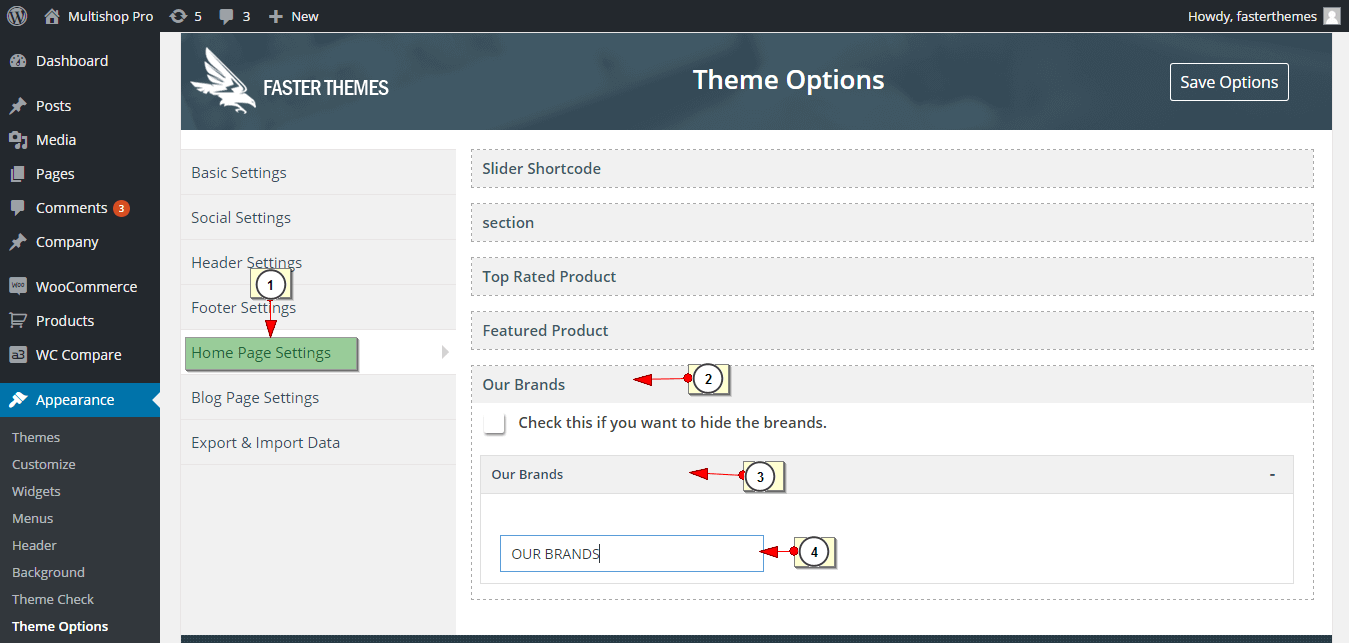
Task: Click the Company pin icon
Action: [18, 242]
